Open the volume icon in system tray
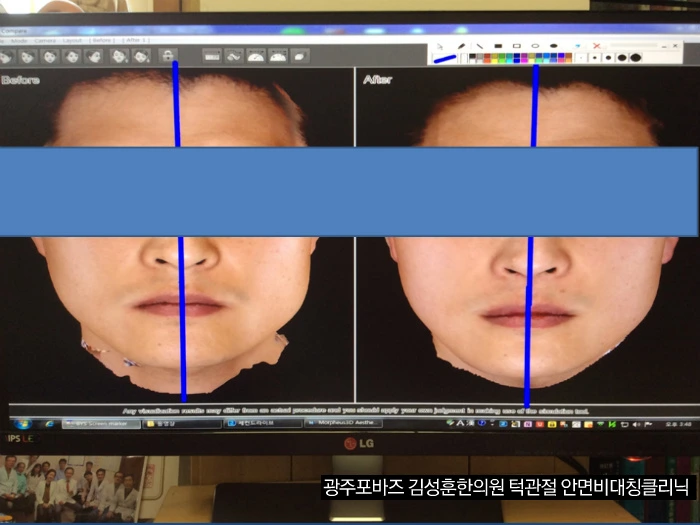The height and width of the screenshot is (525, 700). click(636, 424)
